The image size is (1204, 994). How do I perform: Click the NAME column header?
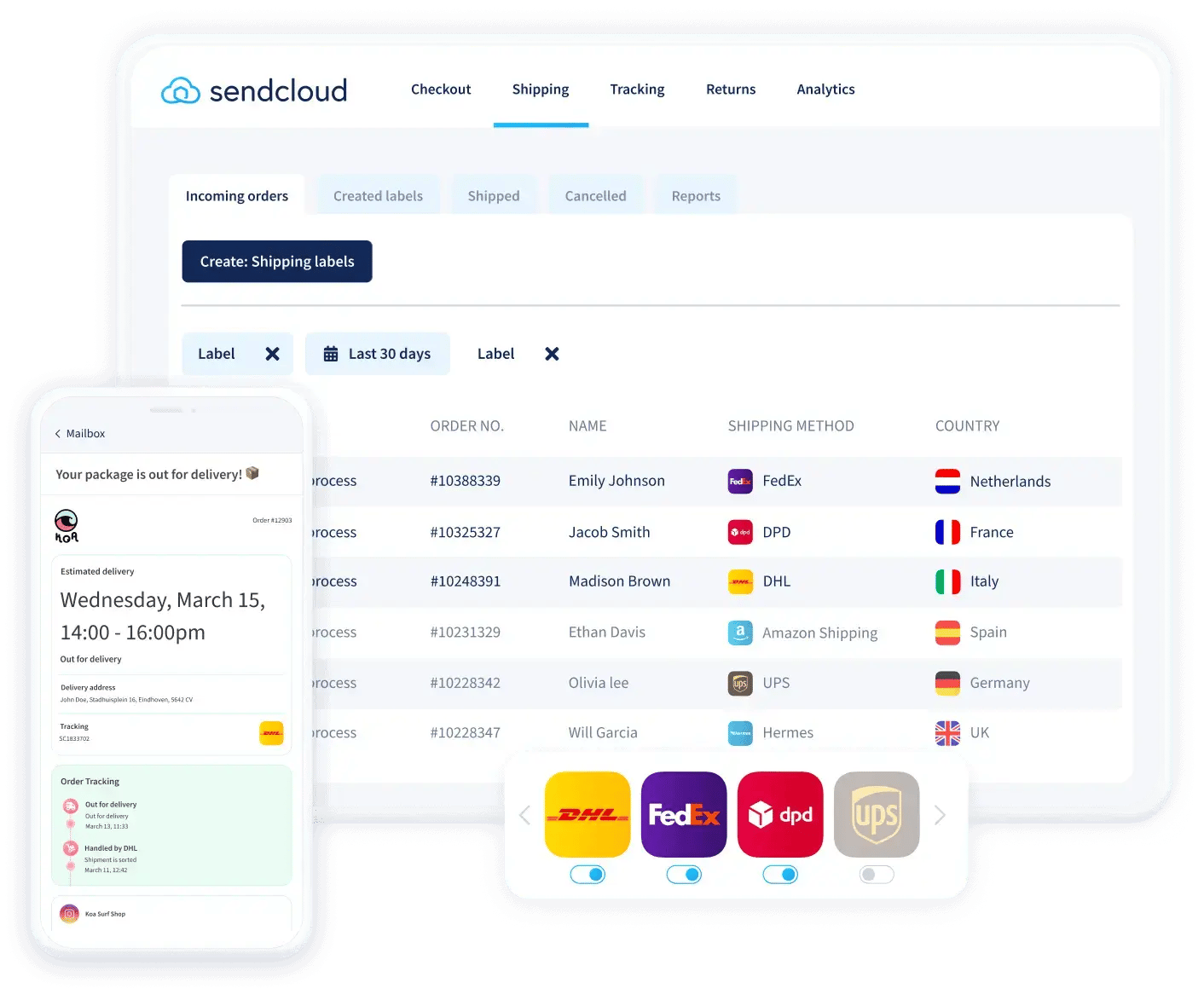tap(588, 426)
